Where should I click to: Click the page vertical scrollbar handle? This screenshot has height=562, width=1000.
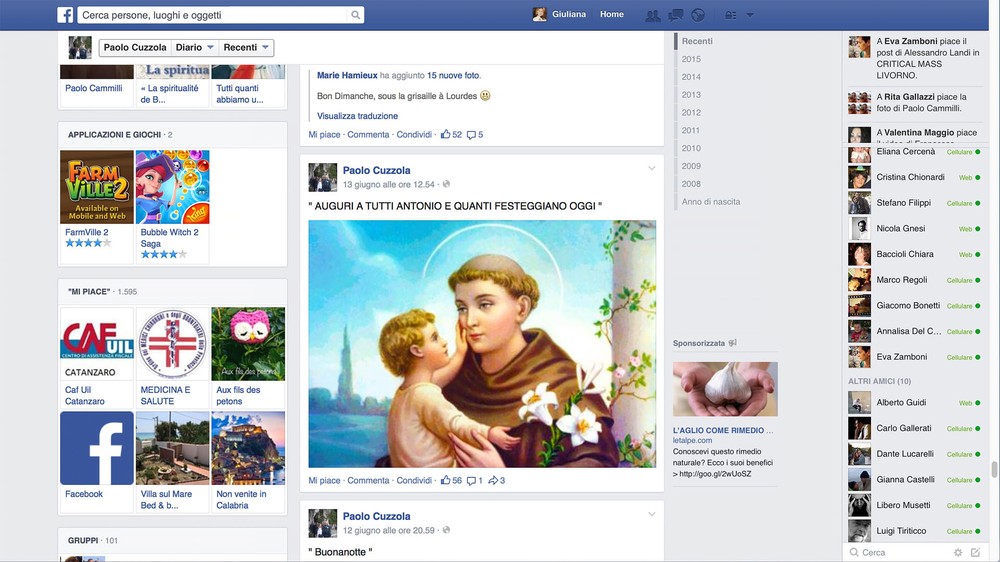pyautogui.click(x=994, y=470)
